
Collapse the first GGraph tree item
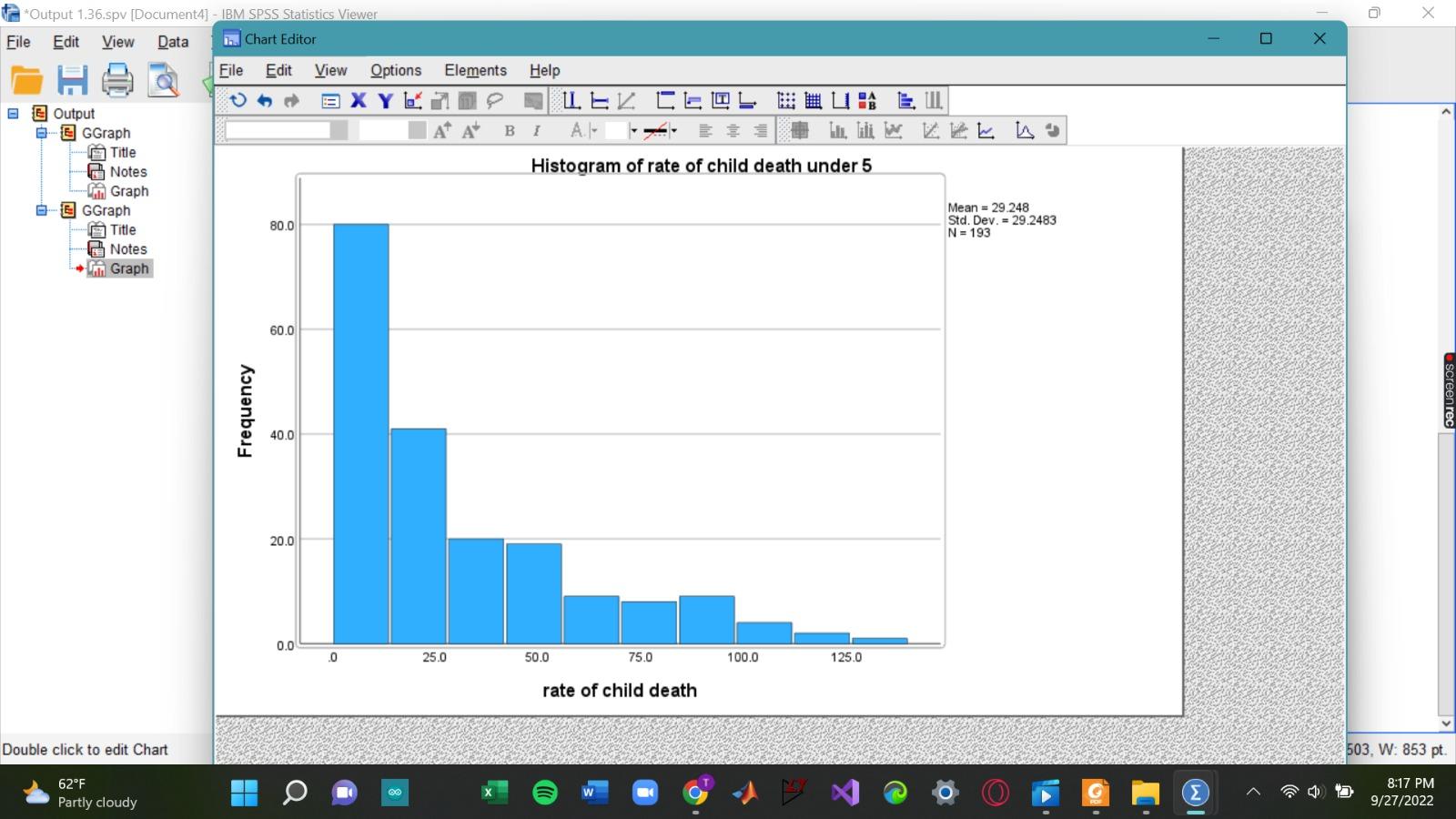coord(41,132)
